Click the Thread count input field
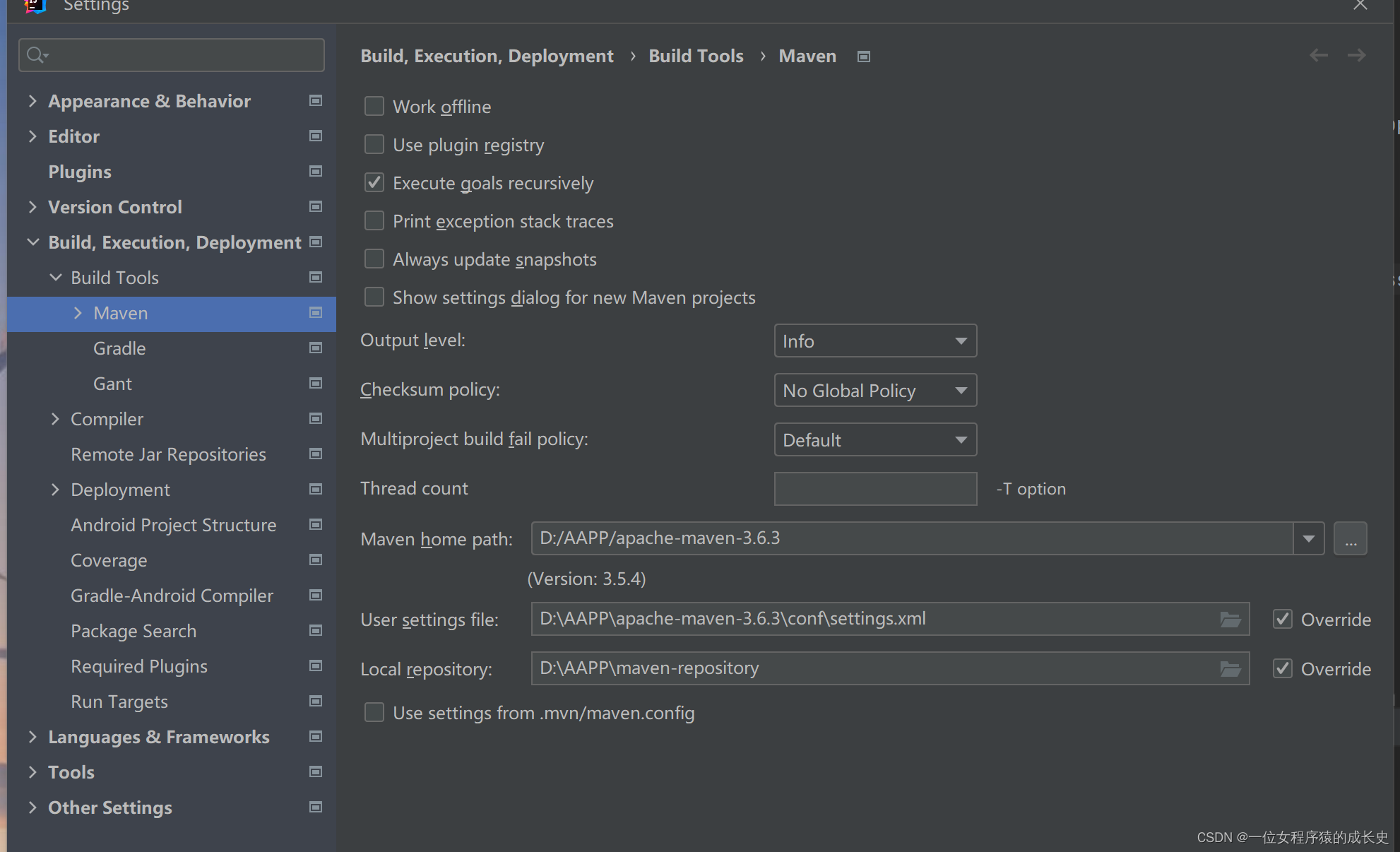Image resolution: width=1400 pixels, height=852 pixels. 875,489
